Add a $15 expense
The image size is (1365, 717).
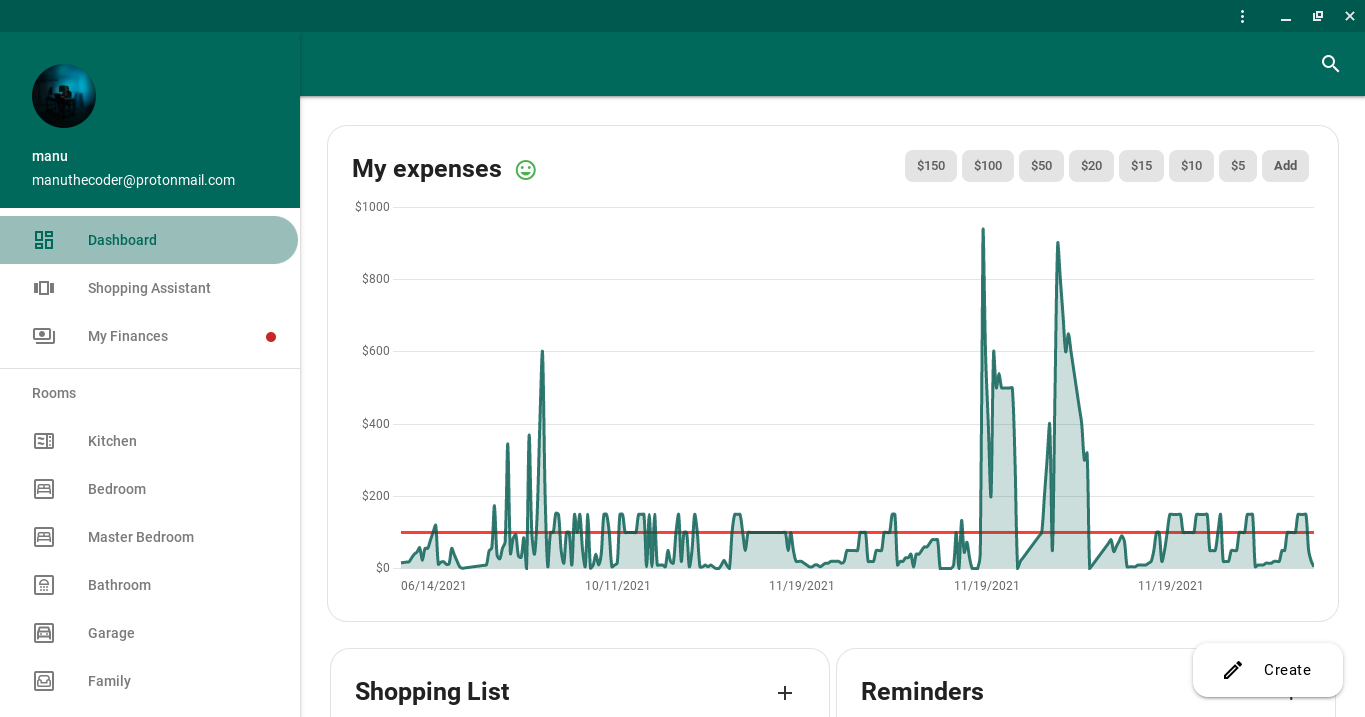[1141, 166]
